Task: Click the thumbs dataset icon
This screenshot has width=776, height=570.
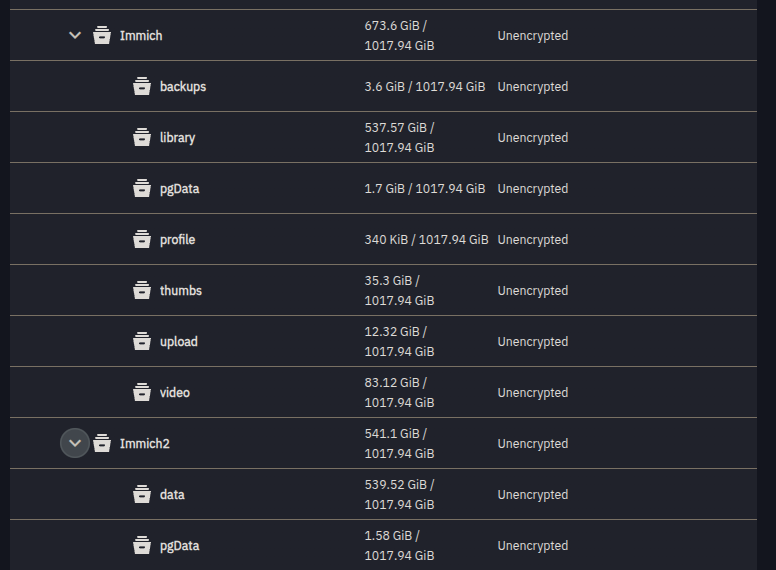Action: click(x=142, y=291)
